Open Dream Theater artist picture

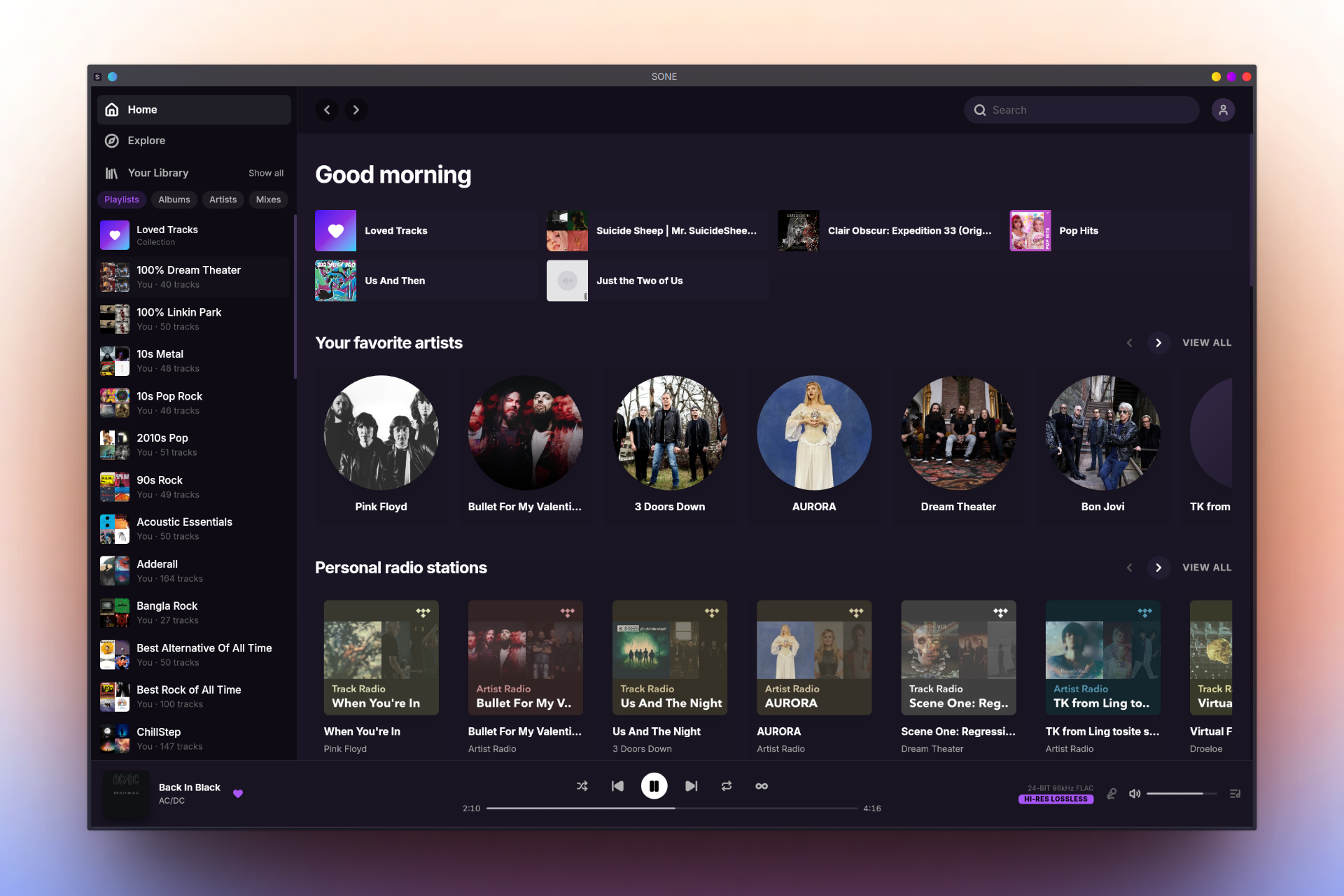pos(958,433)
